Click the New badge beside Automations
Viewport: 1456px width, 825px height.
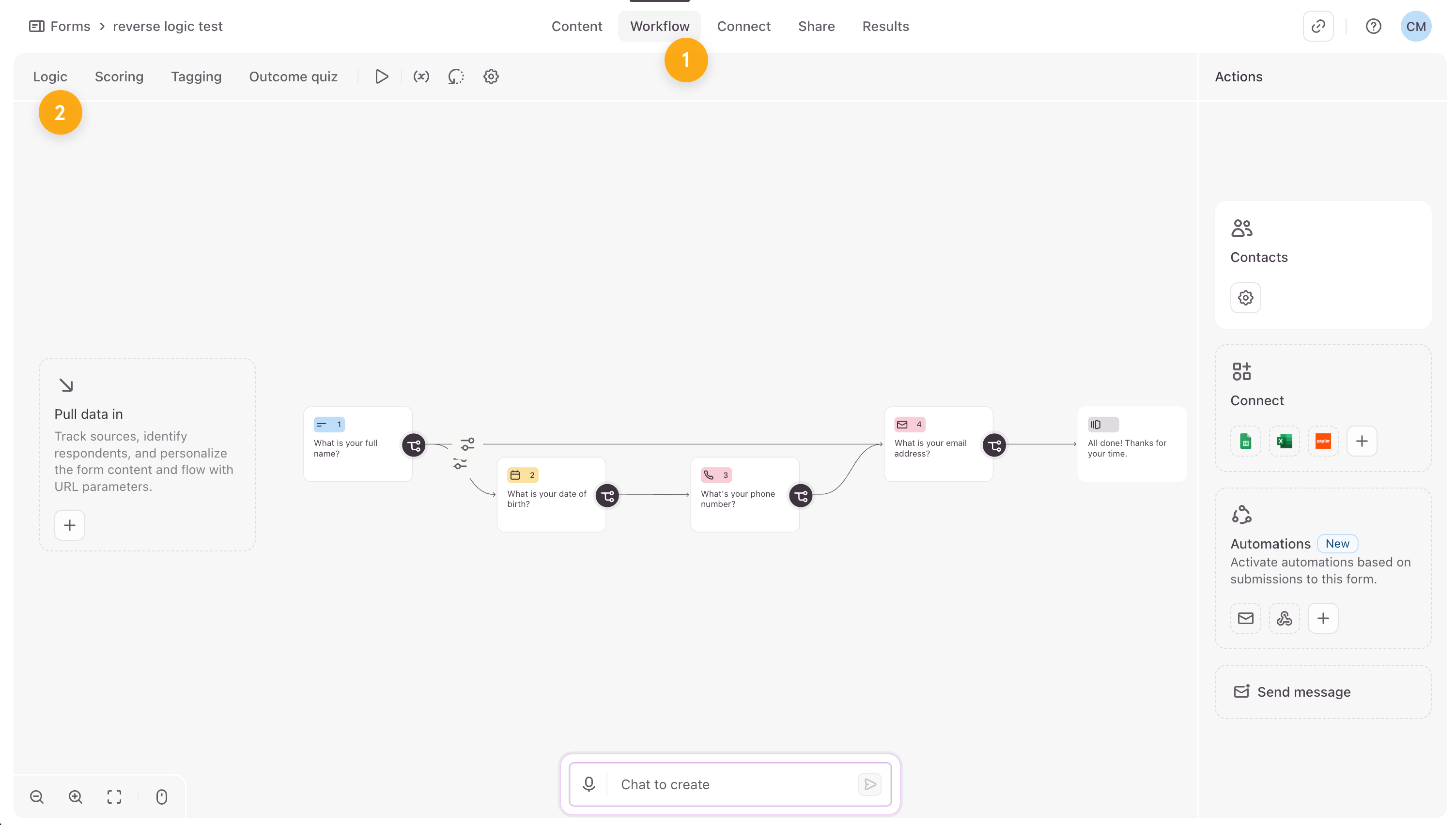pyautogui.click(x=1337, y=544)
